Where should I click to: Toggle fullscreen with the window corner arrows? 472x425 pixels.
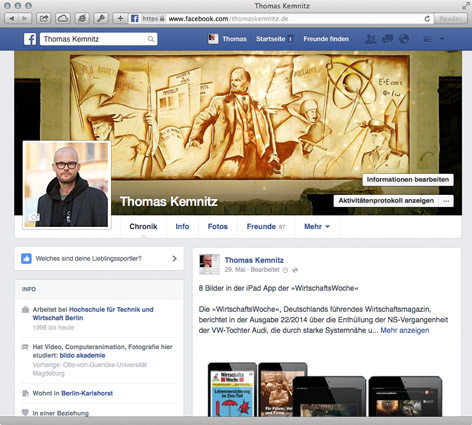click(x=466, y=6)
